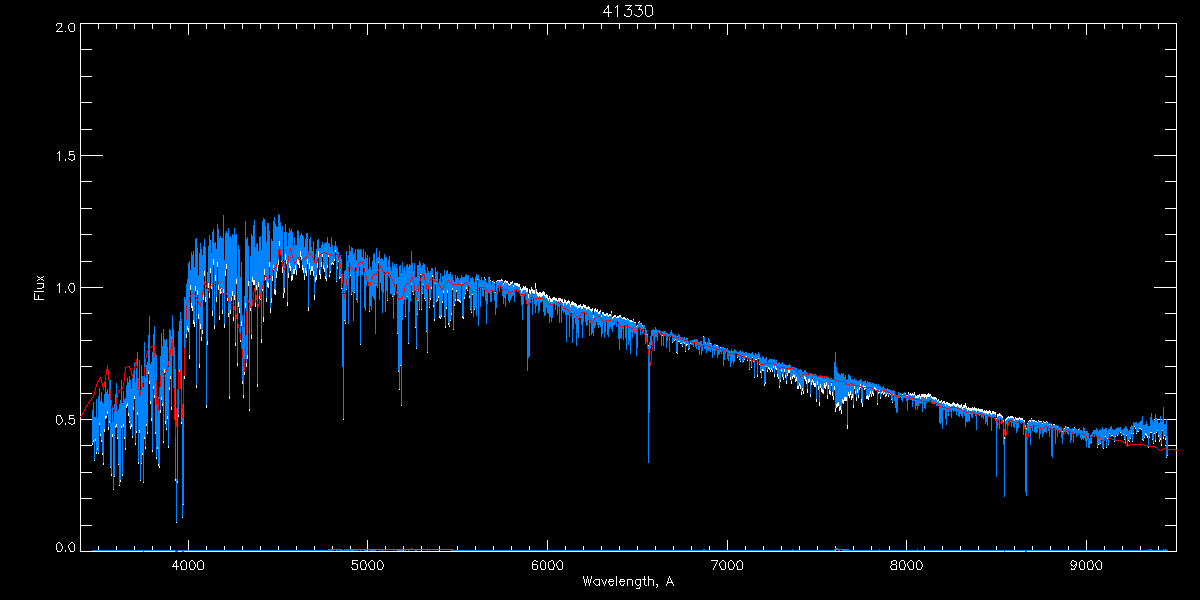Select the 5000 x-axis tick label
This screenshot has height=600, width=1200.
tap(368, 565)
